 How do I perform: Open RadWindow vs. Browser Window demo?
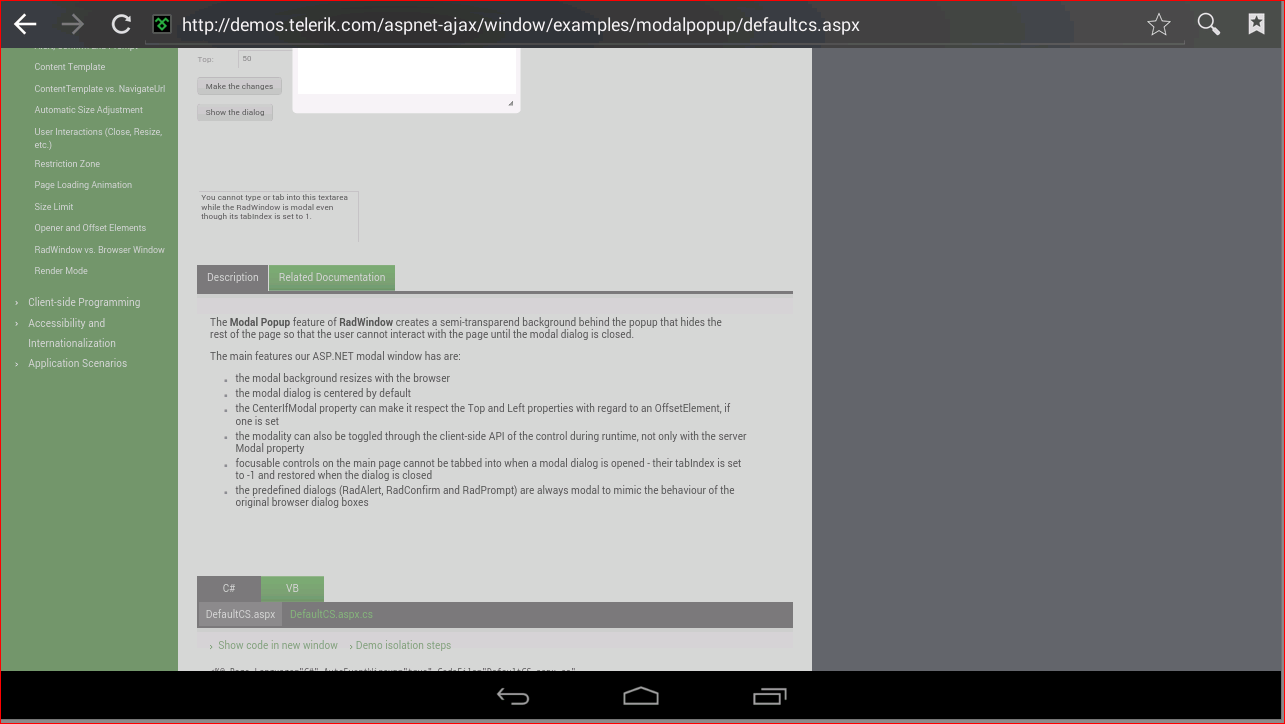click(100, 250)
